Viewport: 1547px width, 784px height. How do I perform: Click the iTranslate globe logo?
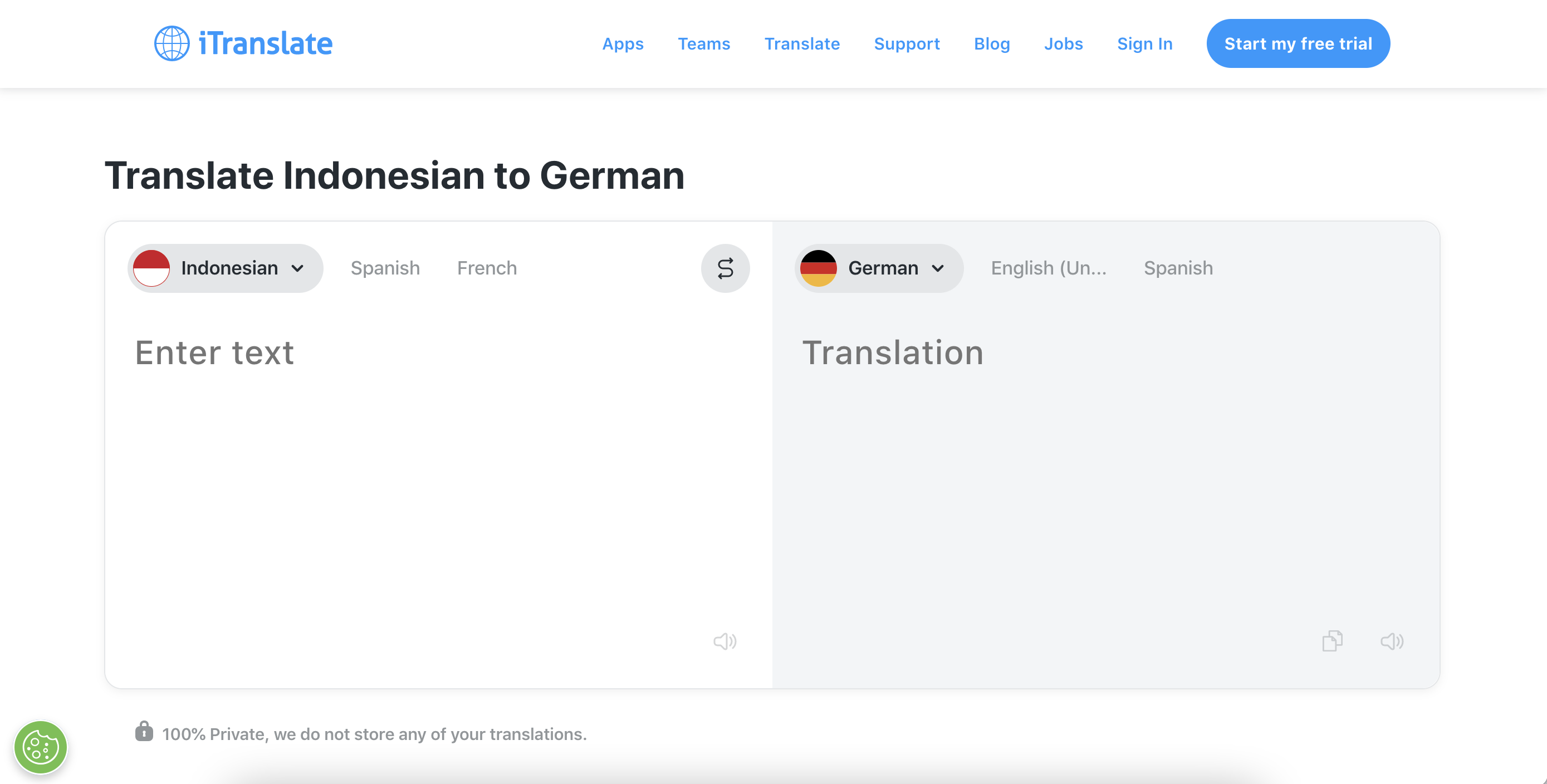point(172,43)
